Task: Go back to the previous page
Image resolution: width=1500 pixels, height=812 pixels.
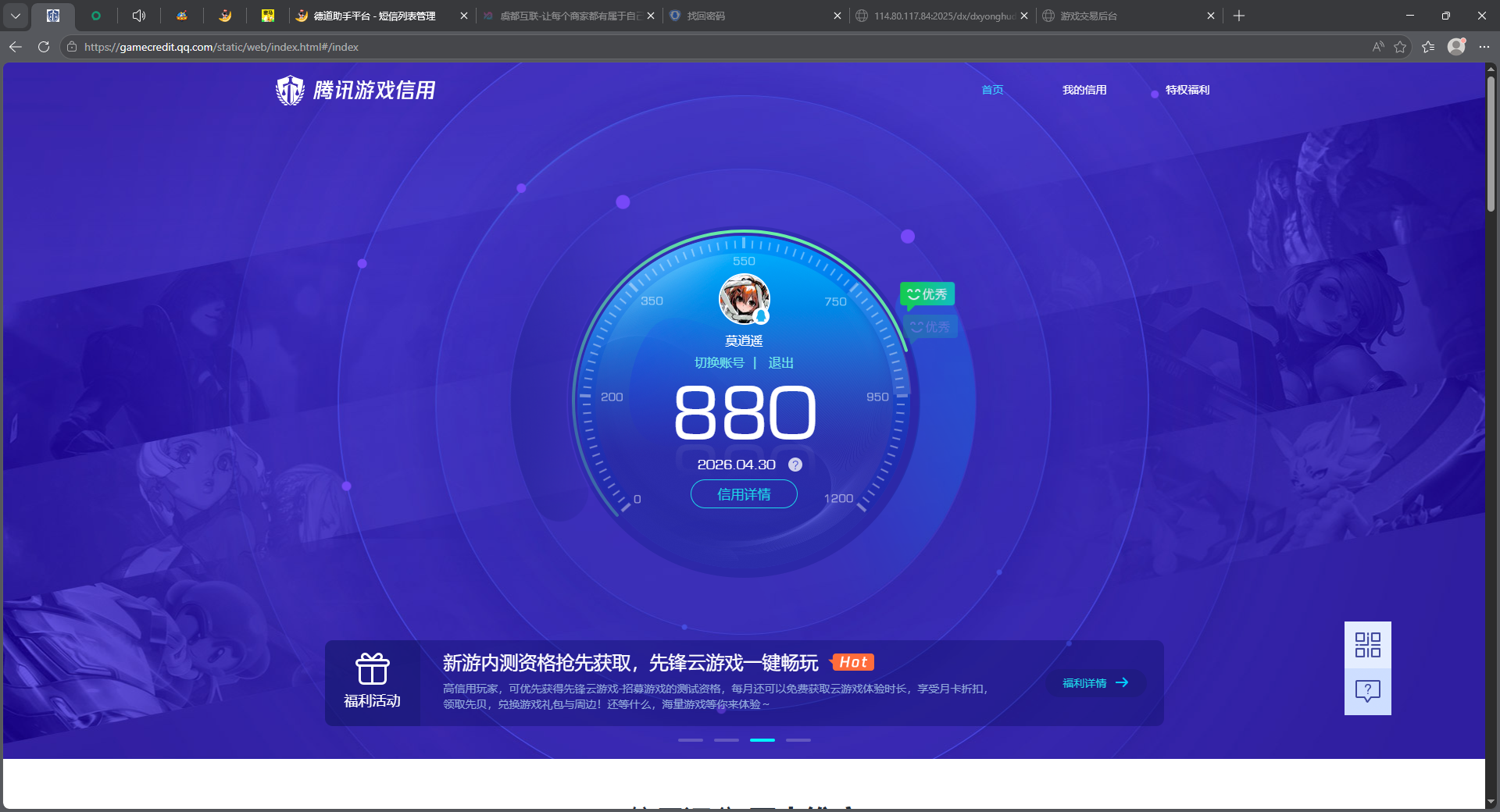Action: coord(16,47)
